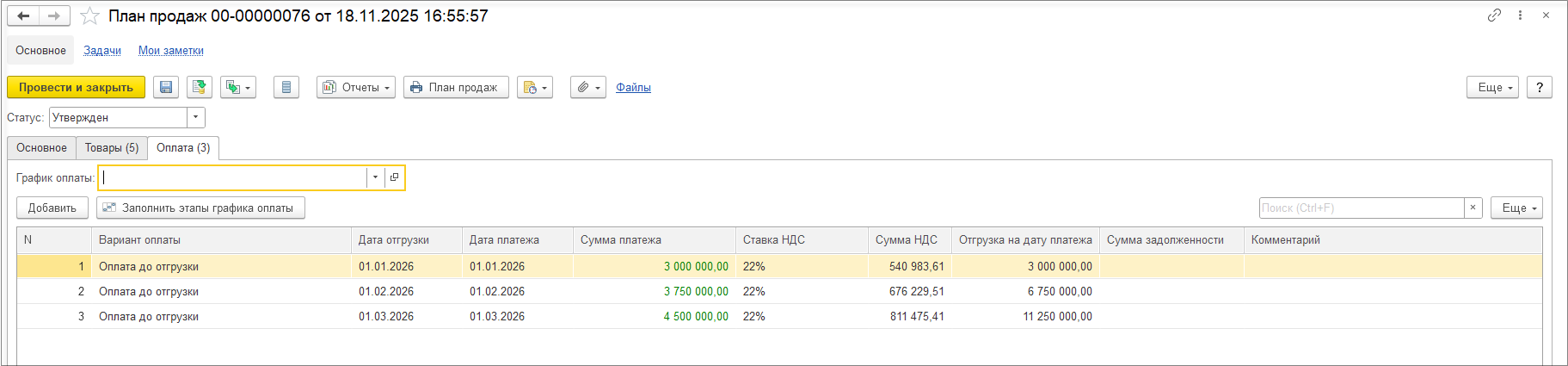Click the save document diskette icon
Screen dimensions: 1568x366
166,87
